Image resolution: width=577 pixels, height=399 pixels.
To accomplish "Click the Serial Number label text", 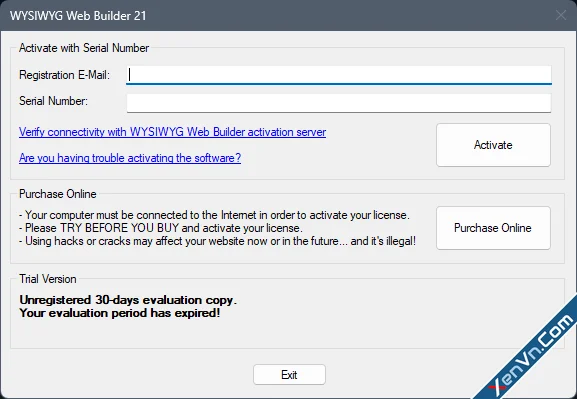I will (x=53, y=101).
